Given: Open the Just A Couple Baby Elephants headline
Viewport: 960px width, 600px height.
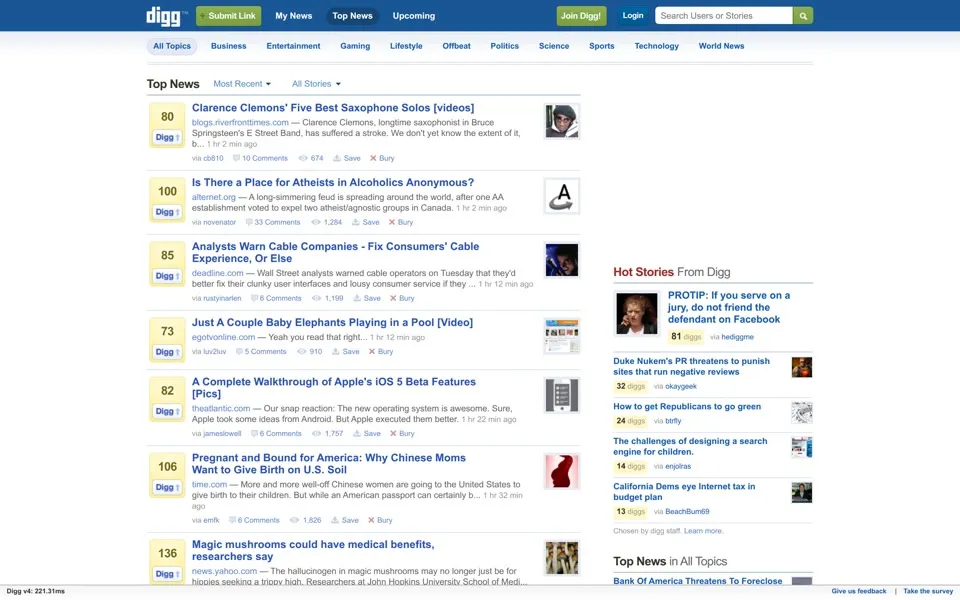Looking at the screenshot, I should pos(332,323).
